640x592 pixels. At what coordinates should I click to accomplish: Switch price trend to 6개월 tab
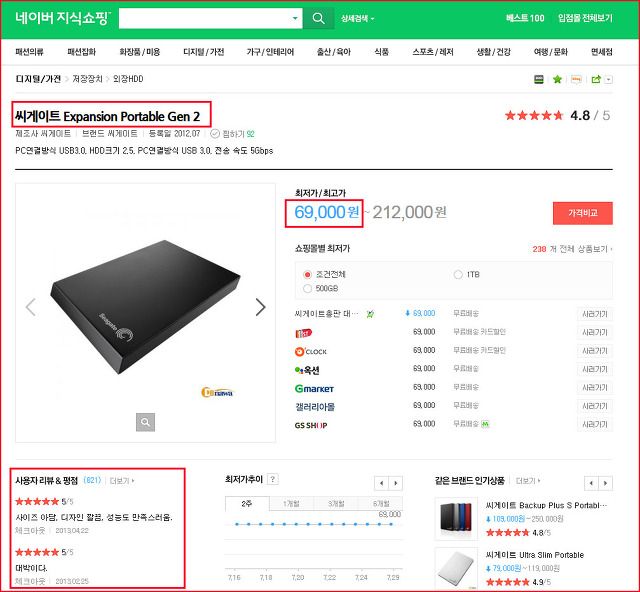380,504
